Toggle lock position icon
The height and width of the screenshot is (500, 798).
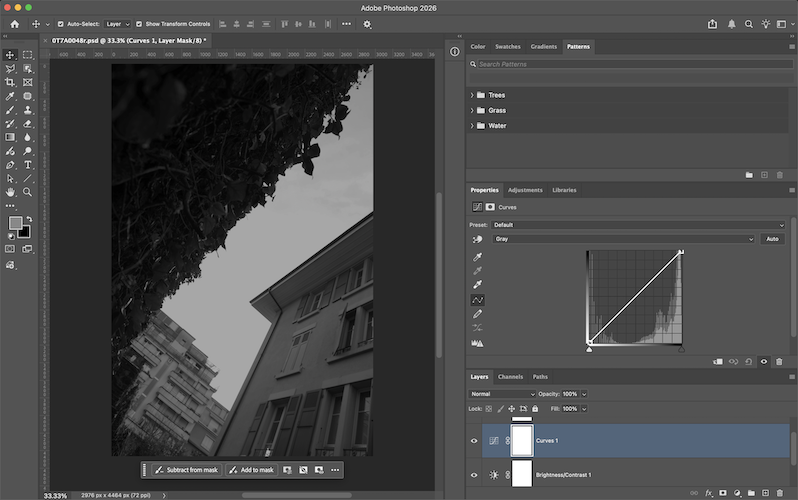coord(511,408)
